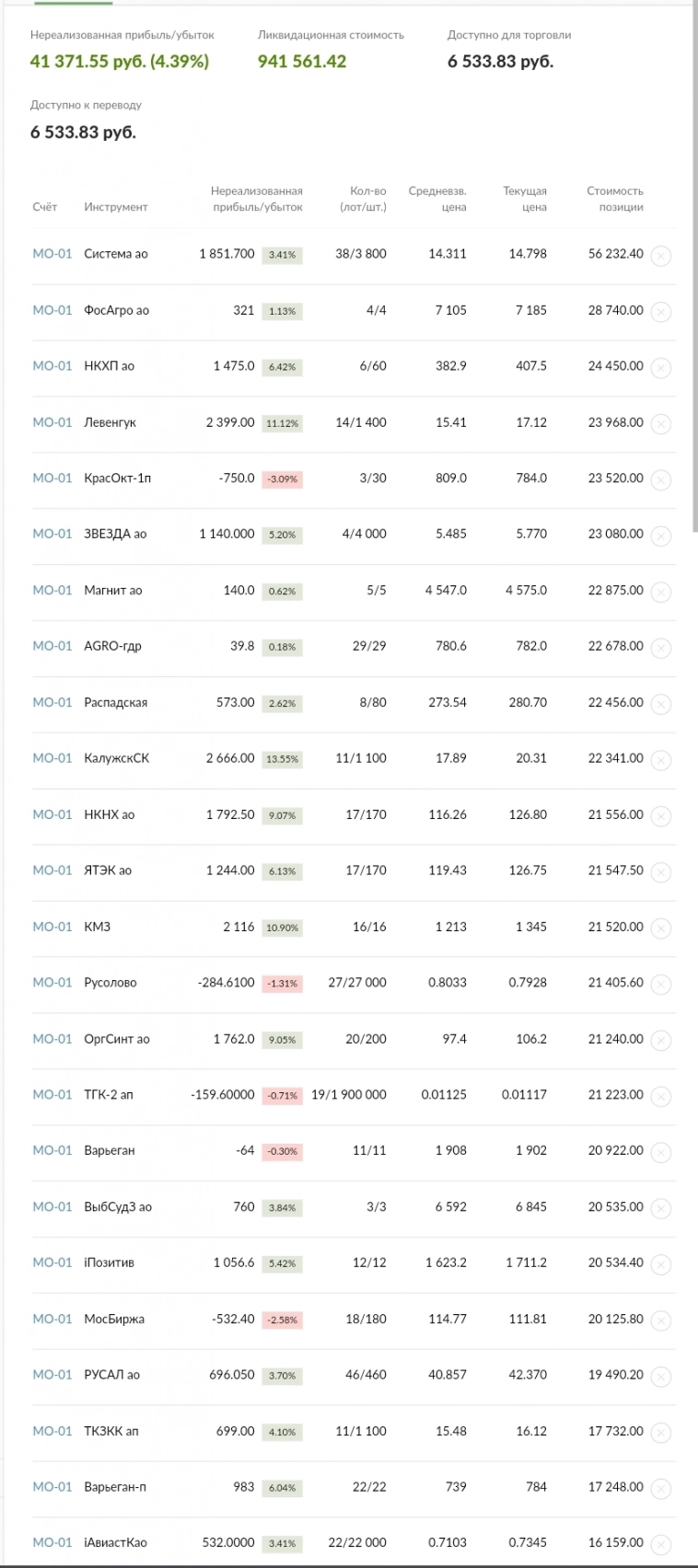Click the close position icon for Система ао
This screenshot has height=1568, width=698.
[660, 256]
